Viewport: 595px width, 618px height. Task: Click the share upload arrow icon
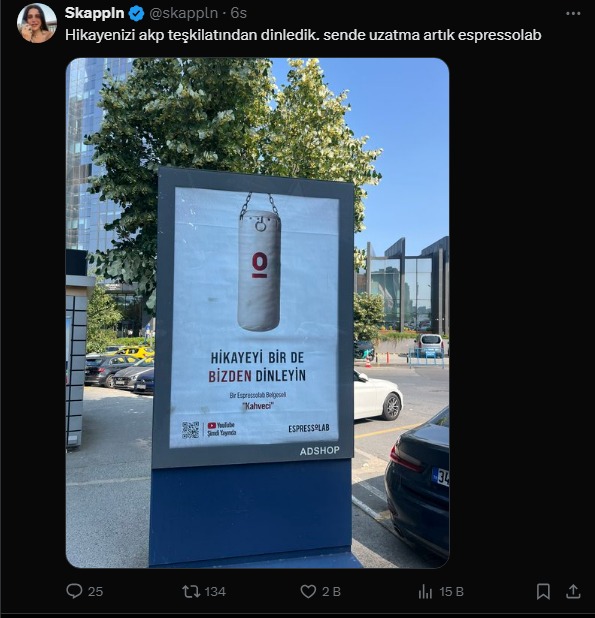point(573,591)
